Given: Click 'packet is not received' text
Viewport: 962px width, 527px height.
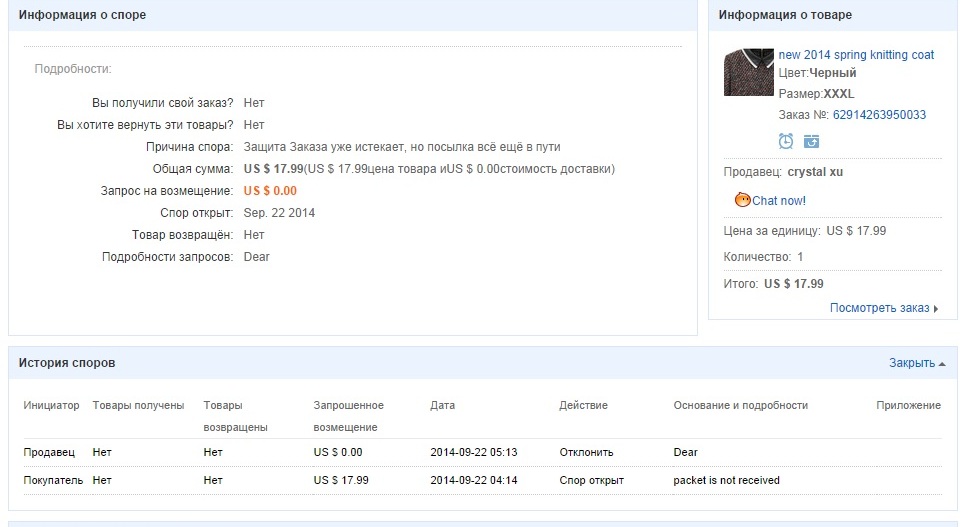Looking at the screenshot, I should [x=726, y=480].
